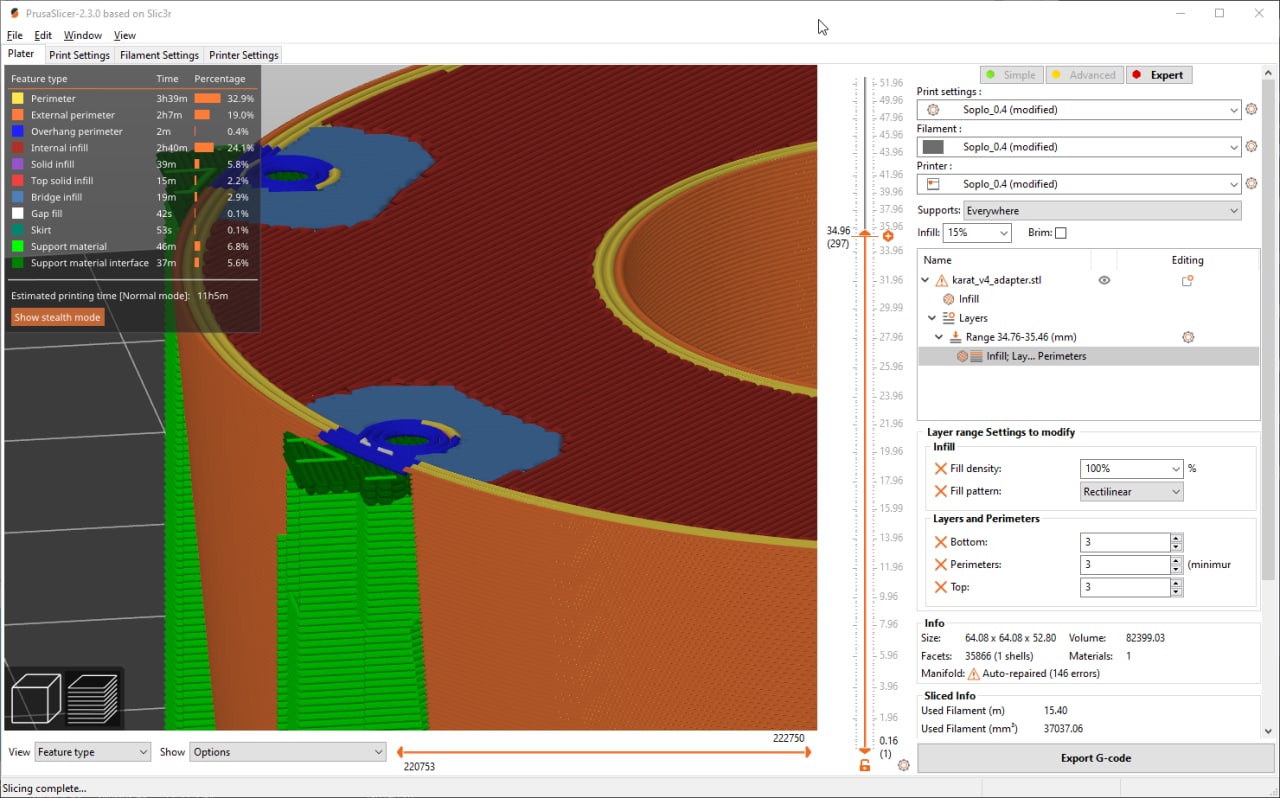
Task: Select Expert mode button
Action: pyautogui.click(x=1158, y=75)
